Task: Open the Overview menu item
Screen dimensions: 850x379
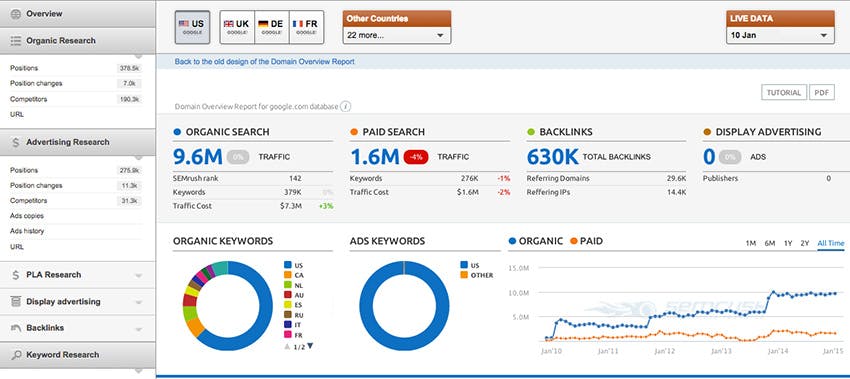Action: coord(78,14)
